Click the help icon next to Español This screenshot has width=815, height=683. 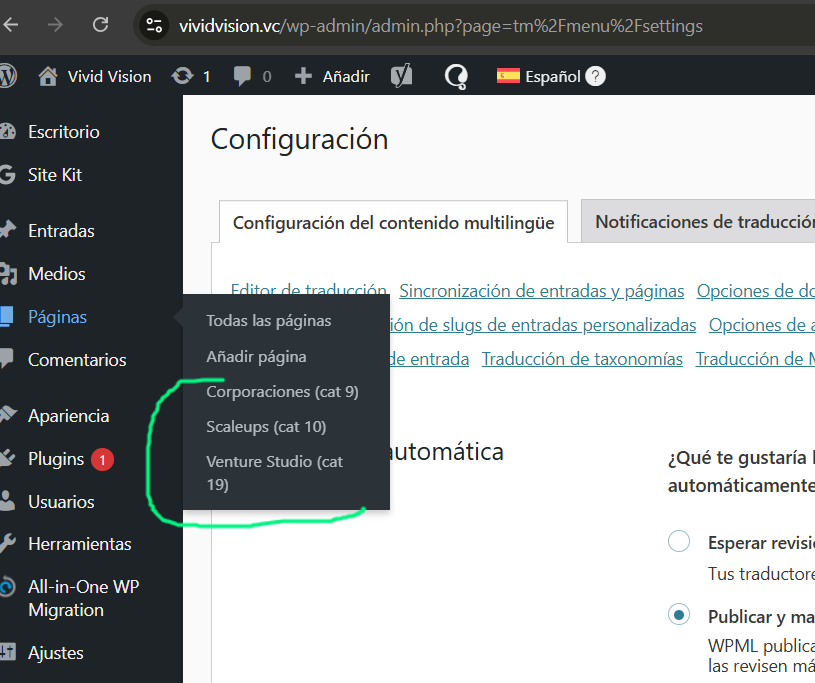click(x=595, y=76)
